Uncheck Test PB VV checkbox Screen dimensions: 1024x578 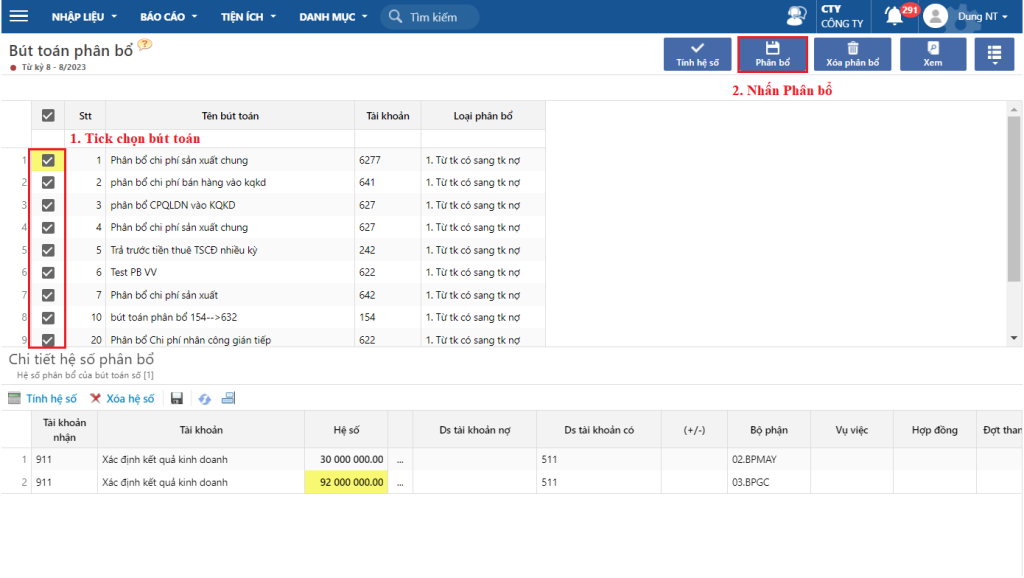point(48,272)
